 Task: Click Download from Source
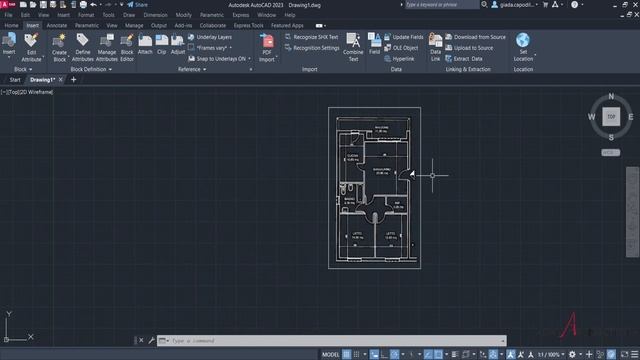pos(475,37)
